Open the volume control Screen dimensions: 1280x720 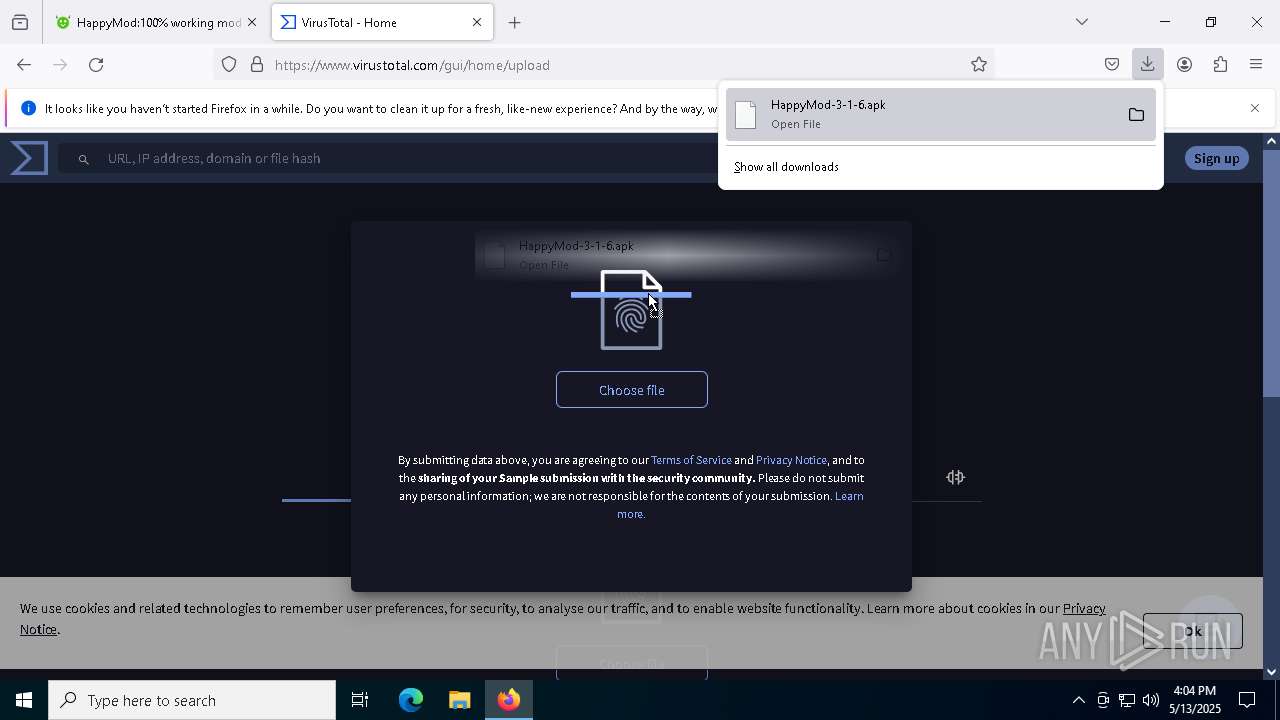[1151, 700]
